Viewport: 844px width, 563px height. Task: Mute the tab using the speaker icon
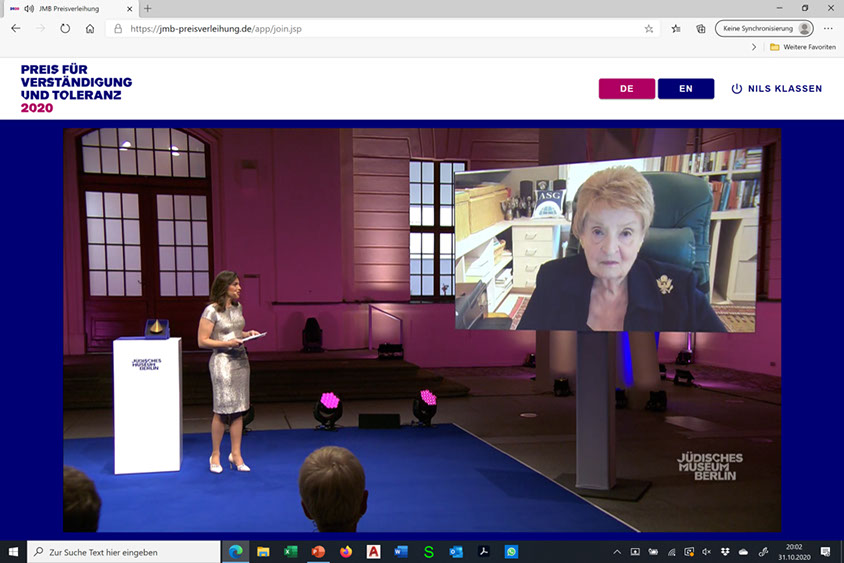pos(29,9)
